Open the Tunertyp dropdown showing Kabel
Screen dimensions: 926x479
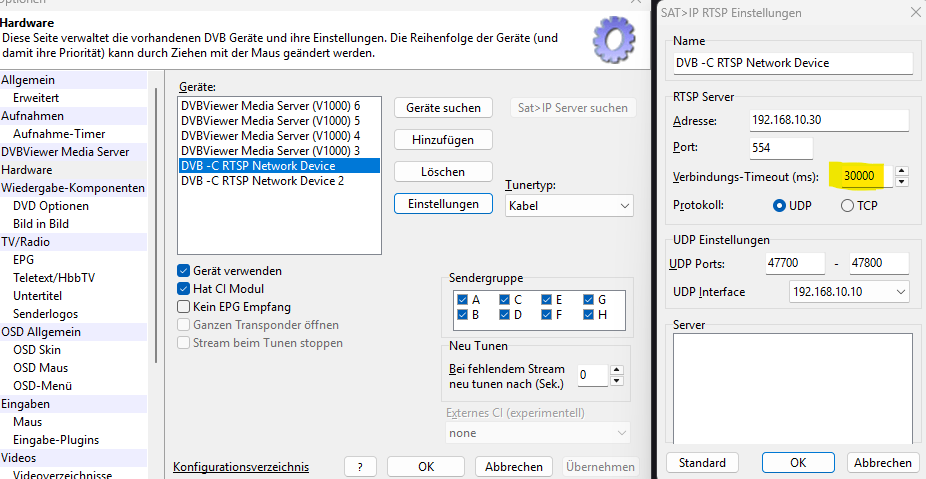point(569,206)
